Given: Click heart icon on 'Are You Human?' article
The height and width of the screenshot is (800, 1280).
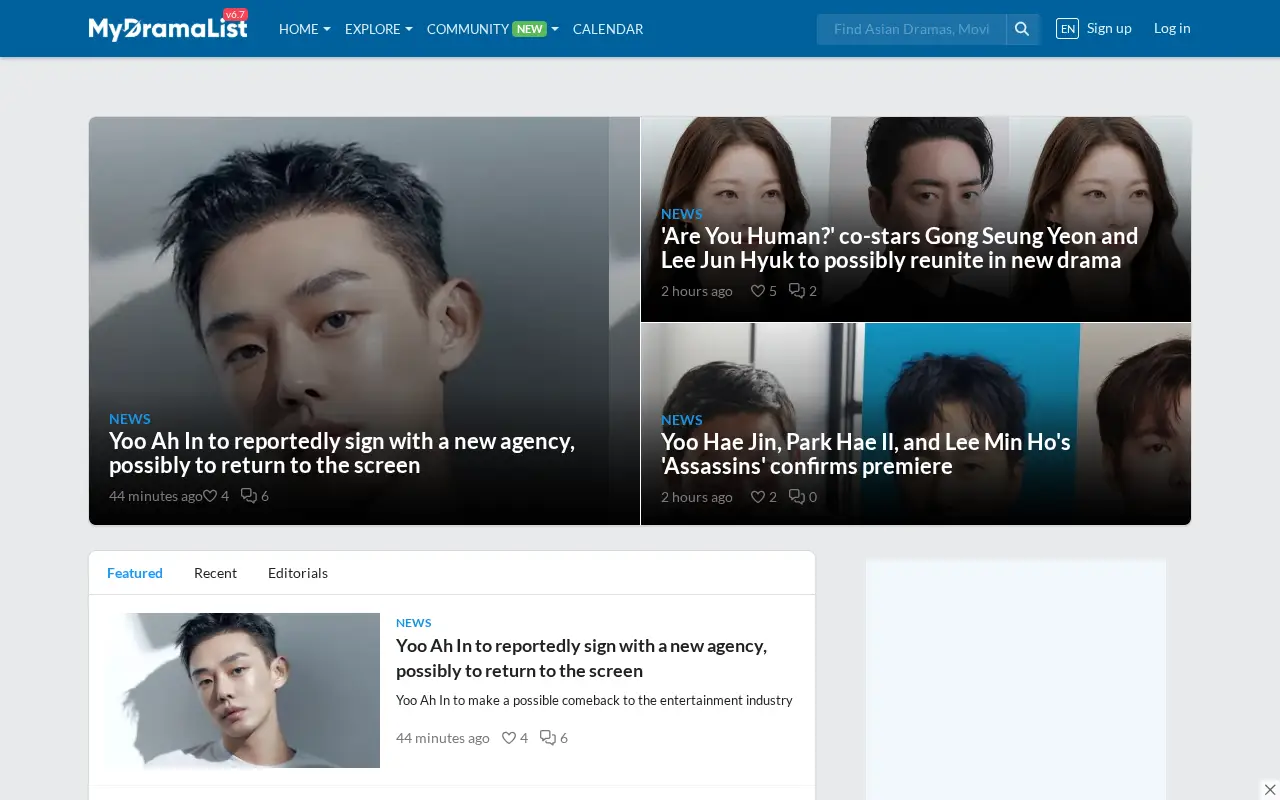Looking at the screenshot, I should pyautogui.click(x=758, y=291).
